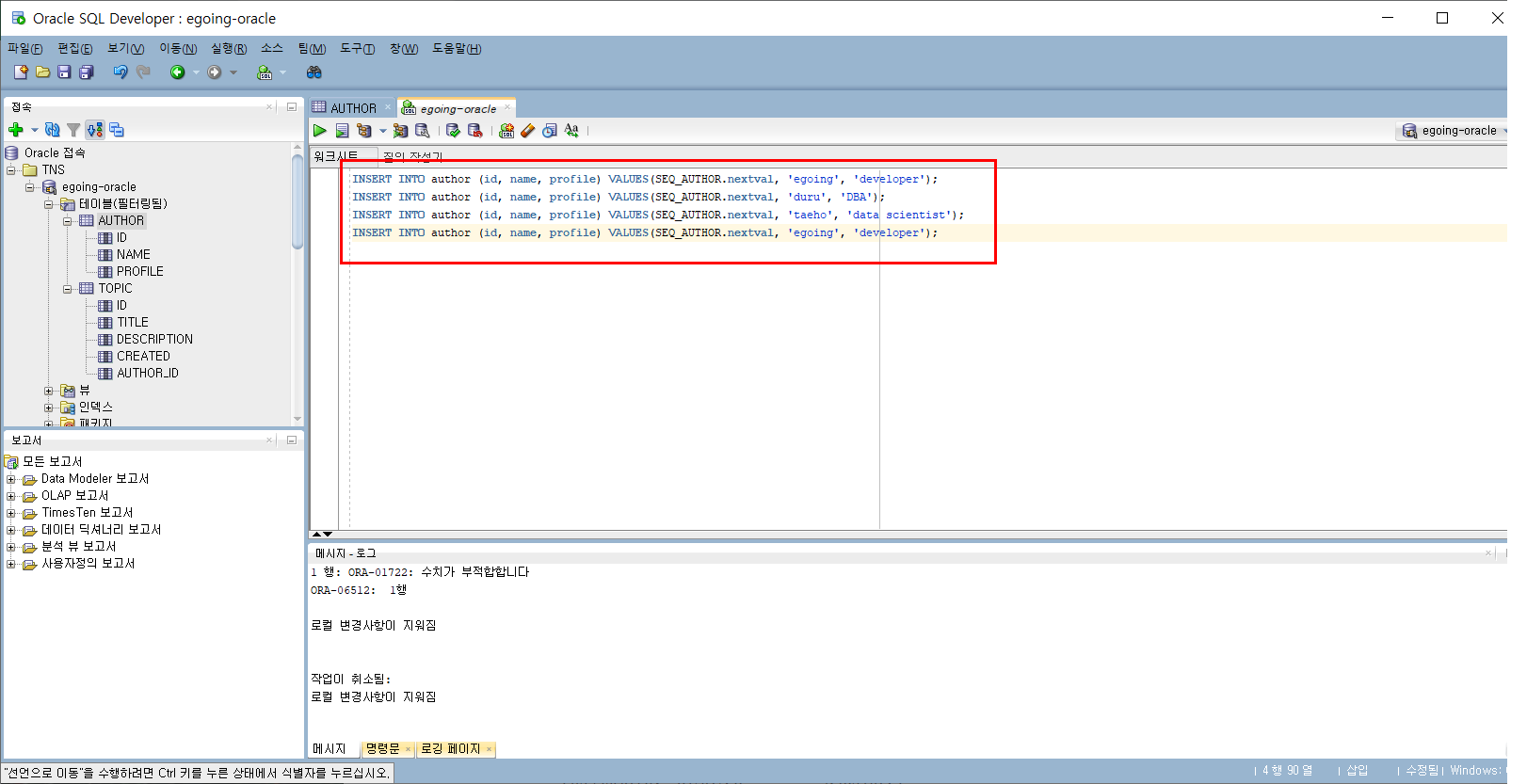Click in the SQL editor line with 'duru'
Screen dimensions: 1527x784
(x=619, y=197)
